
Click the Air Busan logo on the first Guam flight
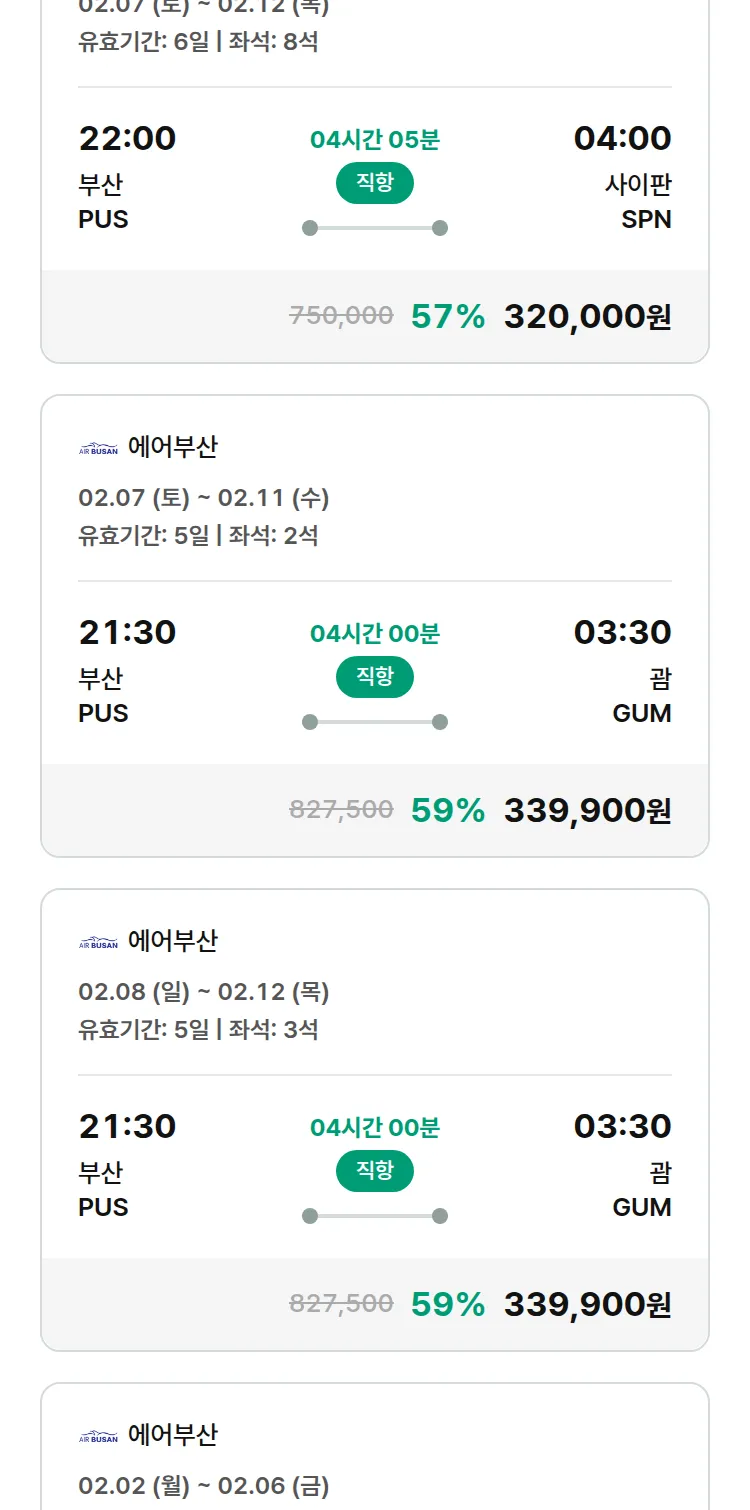(x=97, y=446)
